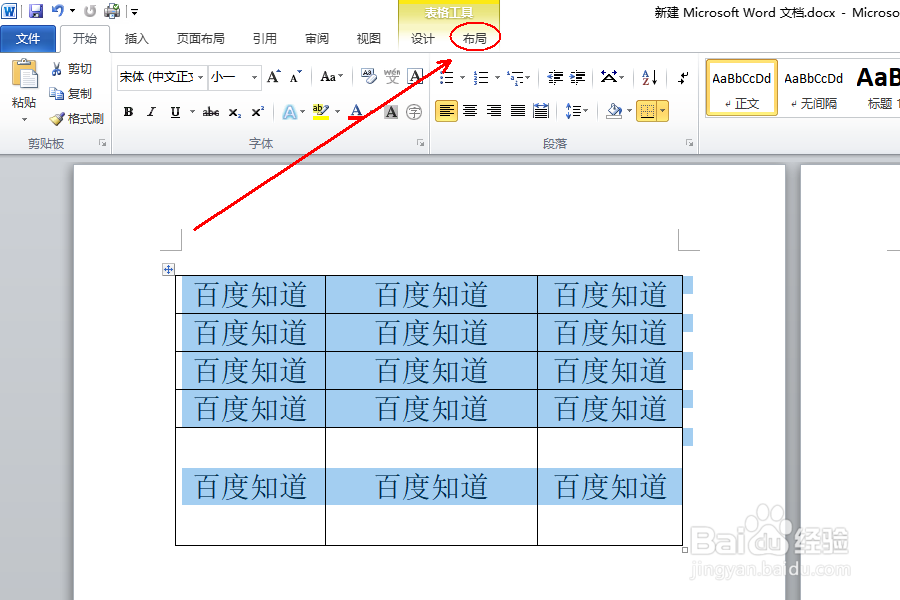The width and height of the screenshot is (900, 600).
Task: Click the bullets list icon
Action: 447,77
